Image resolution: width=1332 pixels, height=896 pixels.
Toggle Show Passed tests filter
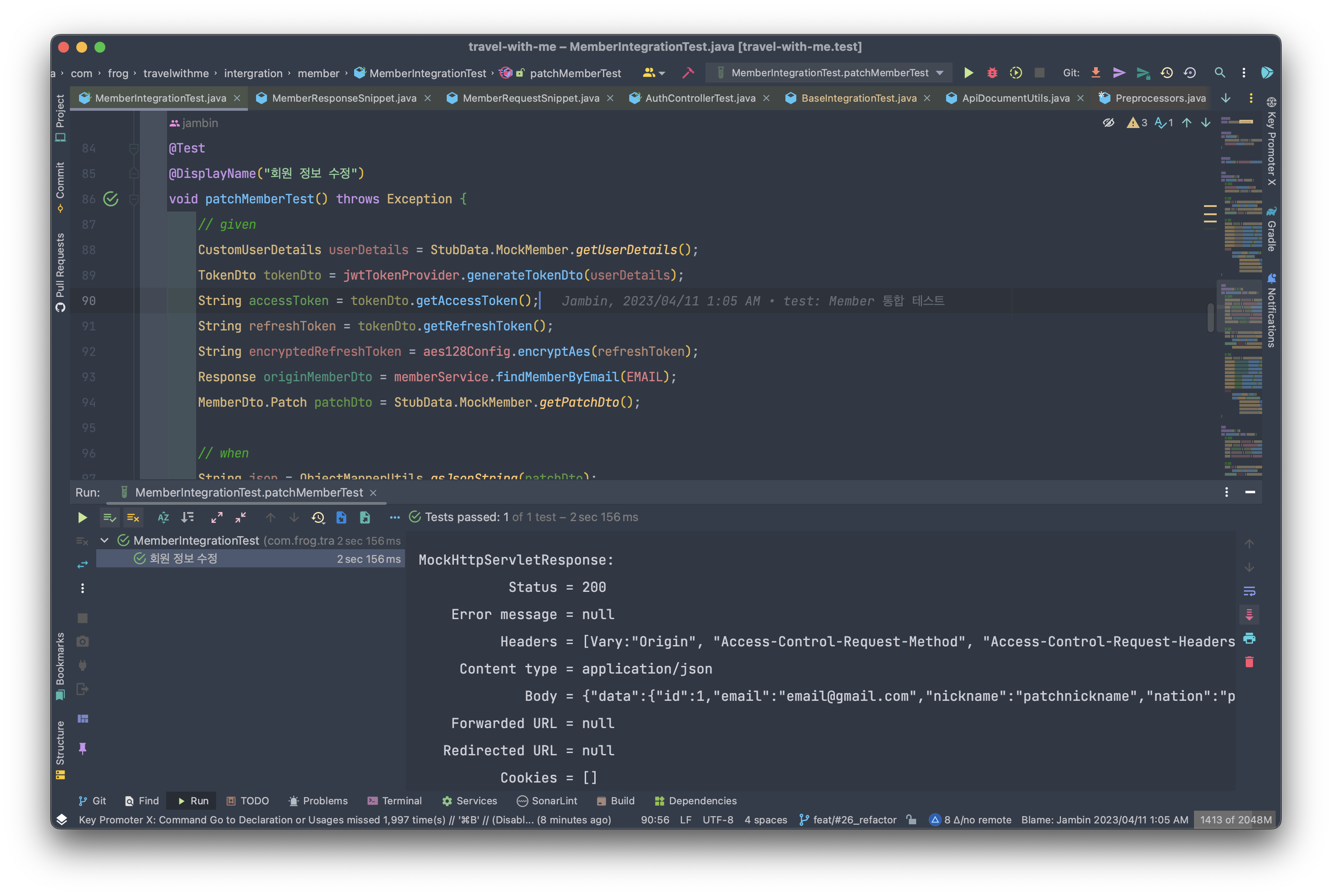point(109,517)
